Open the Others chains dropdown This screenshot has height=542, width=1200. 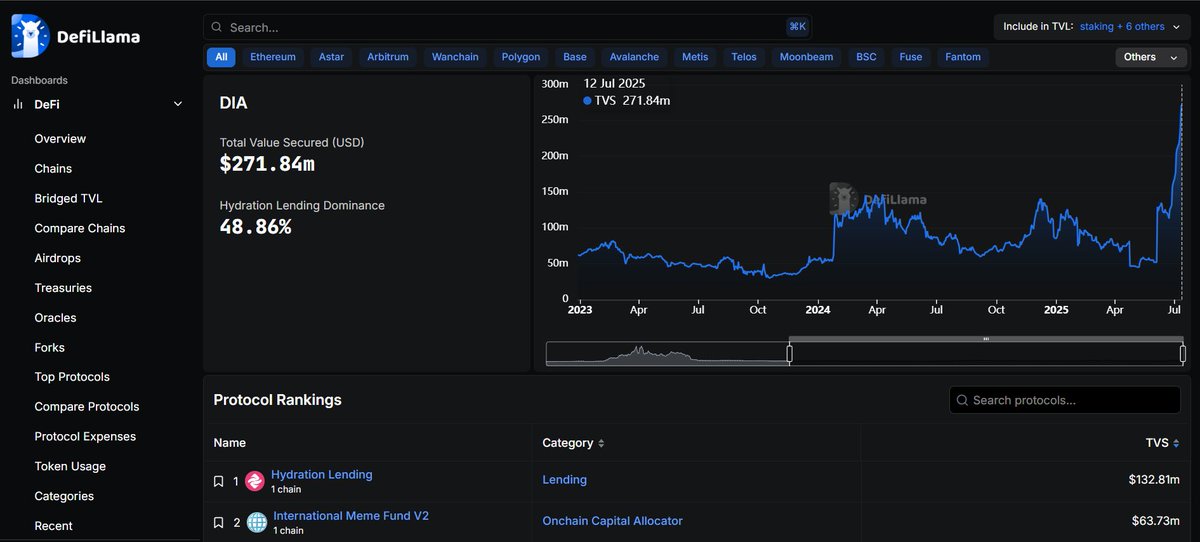pos(1152,57)
